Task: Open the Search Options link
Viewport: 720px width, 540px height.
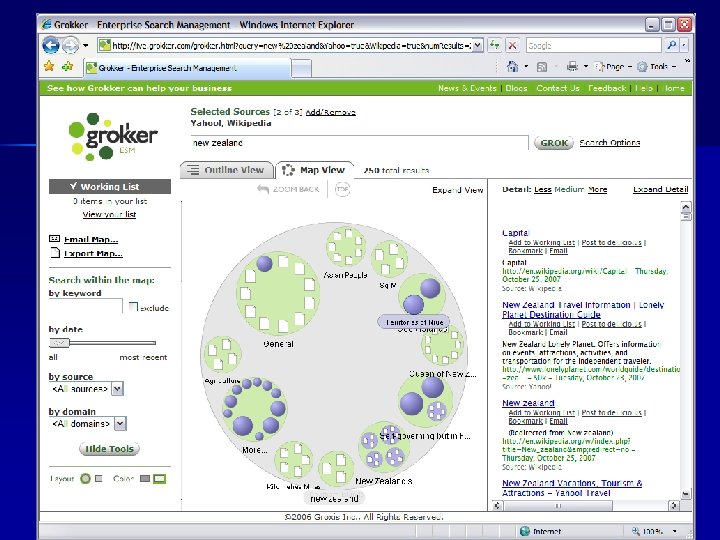Action: click(609, 142)
